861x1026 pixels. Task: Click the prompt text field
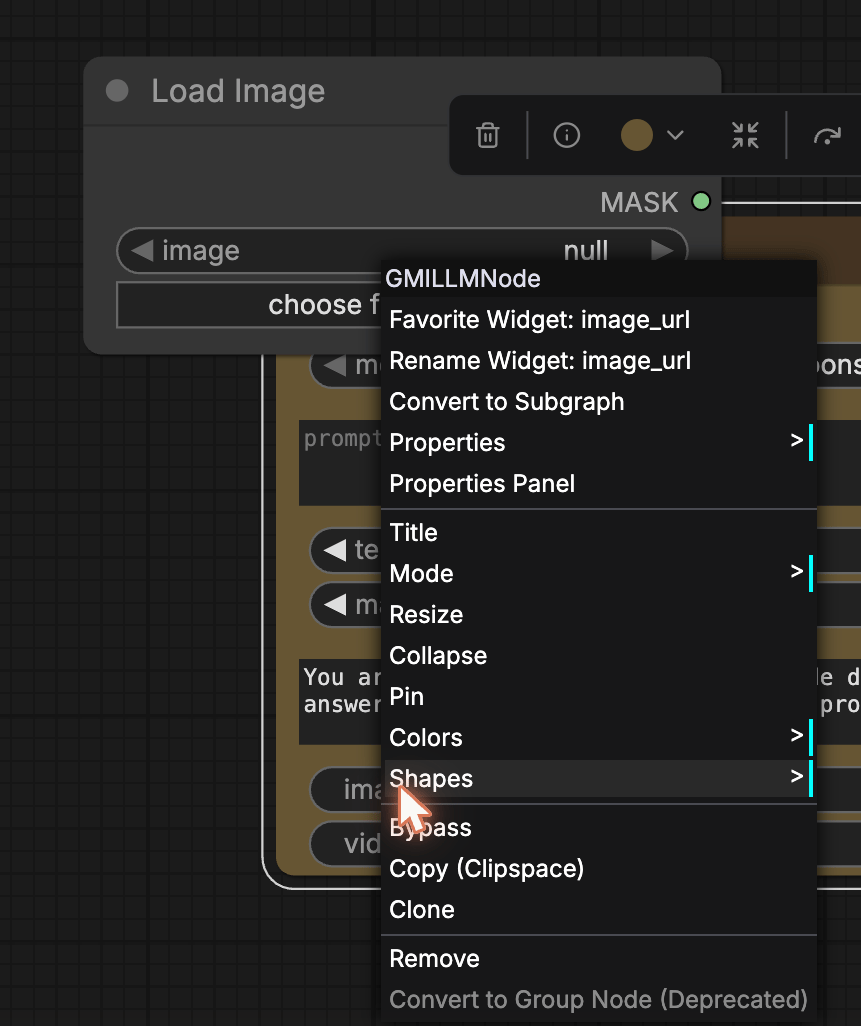(340, 463)
